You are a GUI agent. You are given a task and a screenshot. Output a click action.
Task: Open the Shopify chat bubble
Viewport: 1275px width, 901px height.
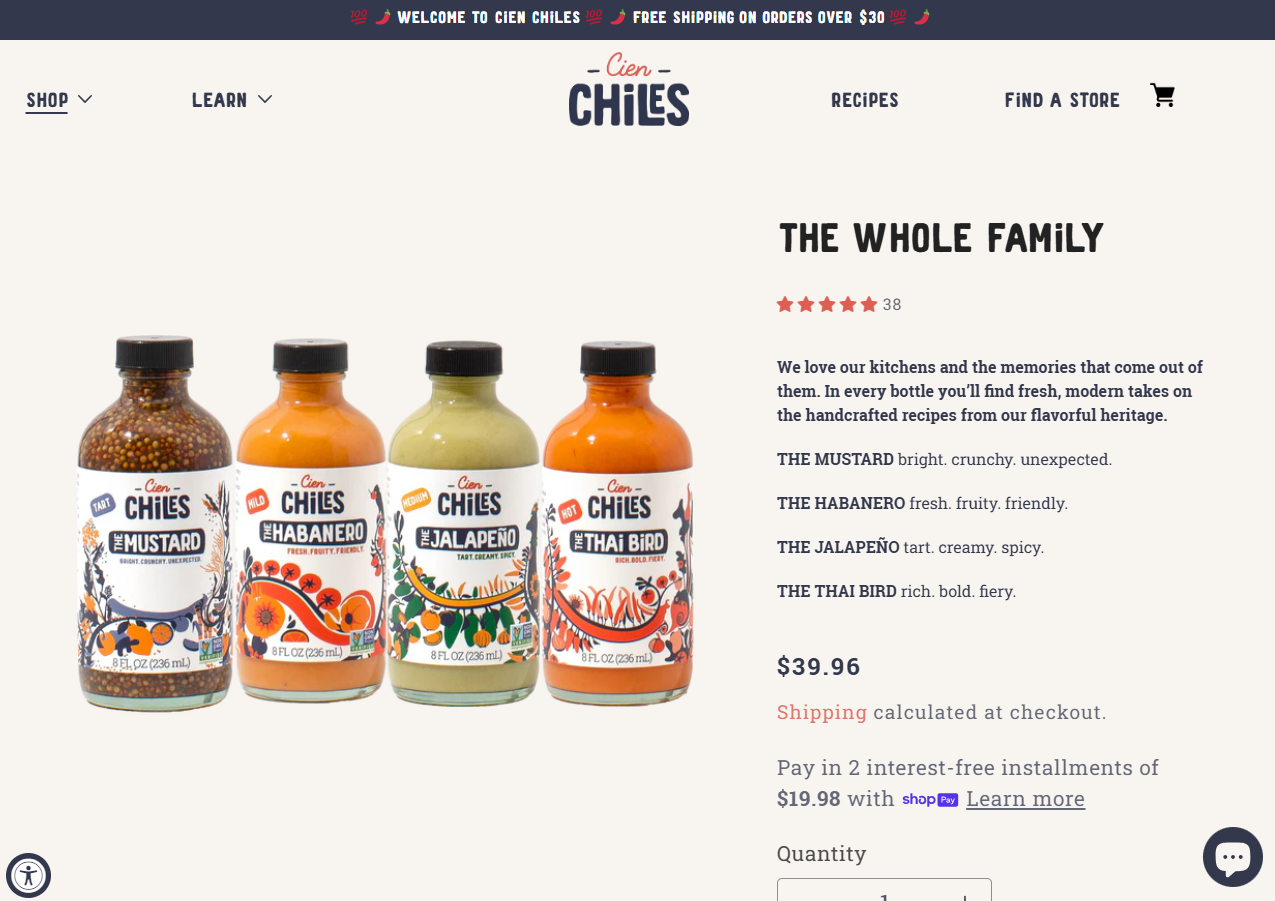(1232, 857)
